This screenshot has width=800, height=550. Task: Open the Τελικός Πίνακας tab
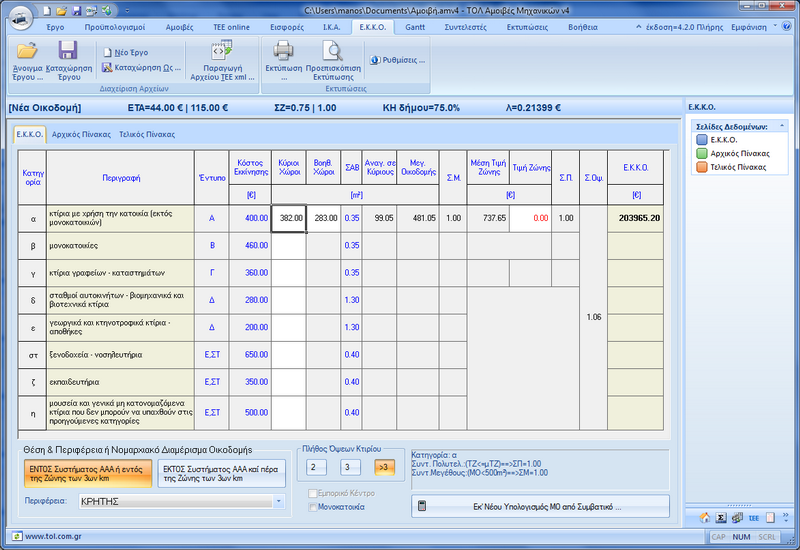point(147,133)
